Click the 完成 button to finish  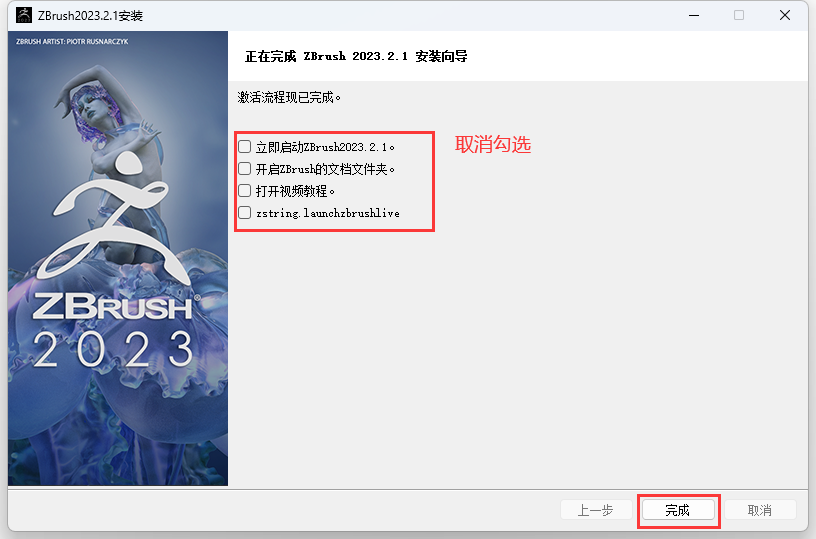[x=678, y=510]
